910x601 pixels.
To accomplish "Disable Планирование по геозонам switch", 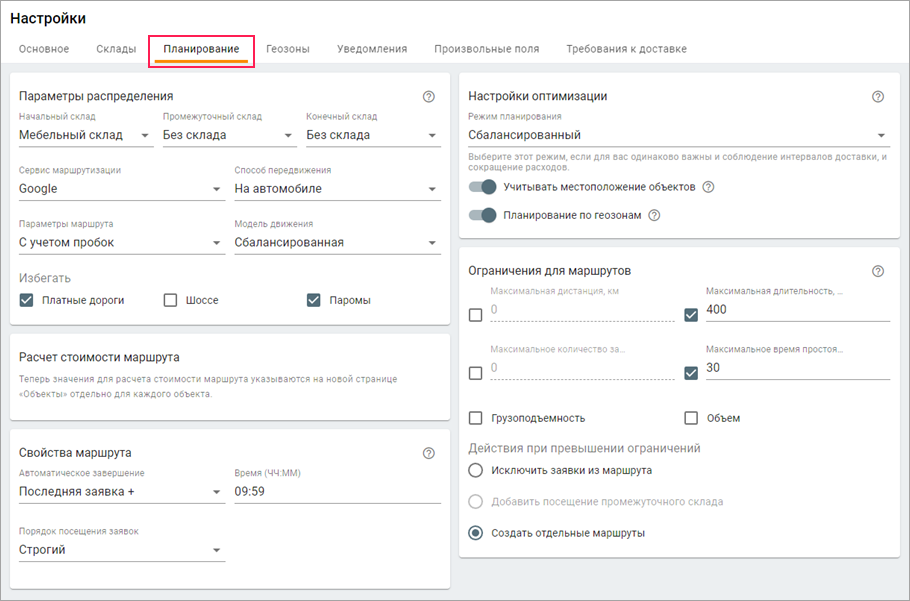I will coord(483,215).
